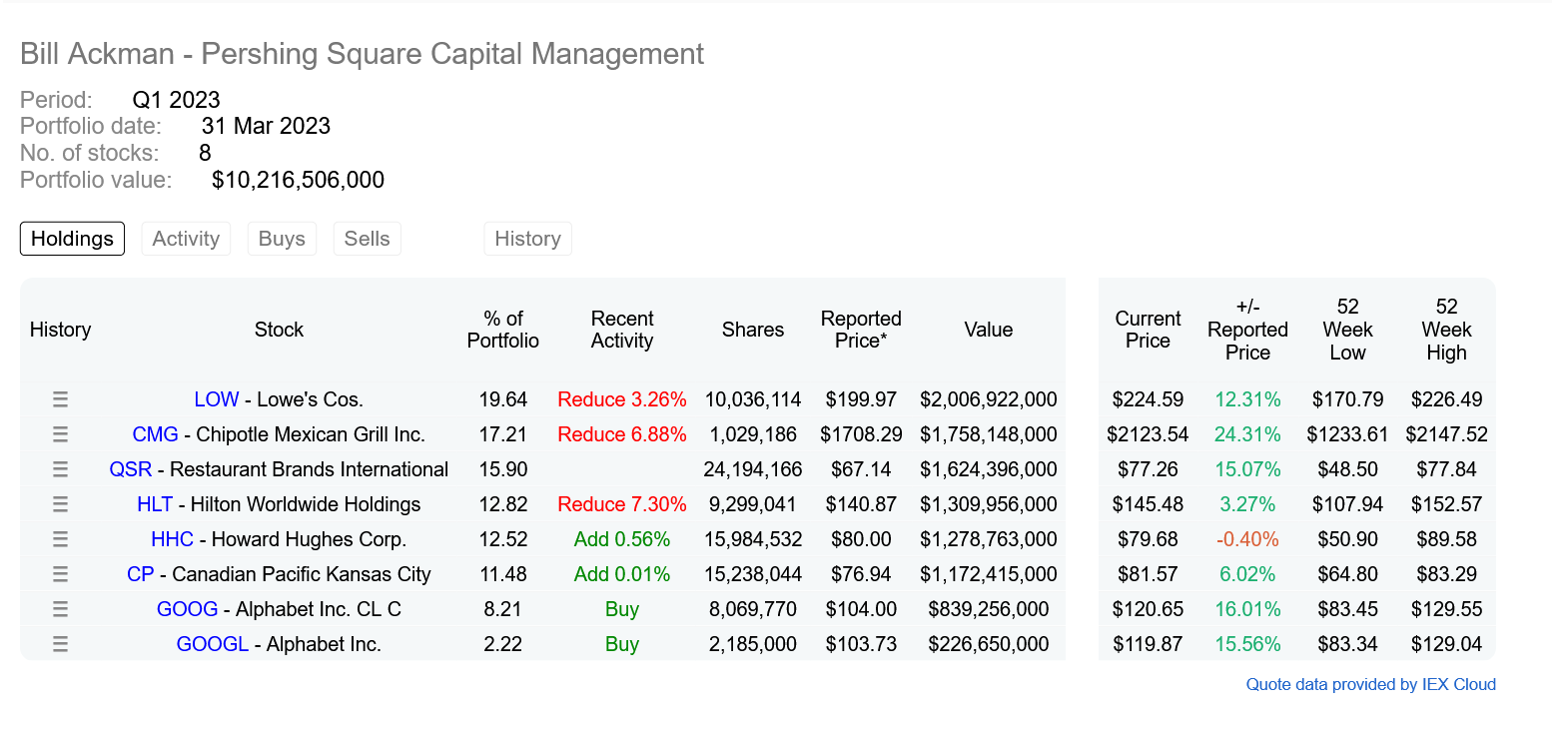This screenshot has height=729, width=1568.
Task: Open the HHC ticker link
Action: coord(172,539)
